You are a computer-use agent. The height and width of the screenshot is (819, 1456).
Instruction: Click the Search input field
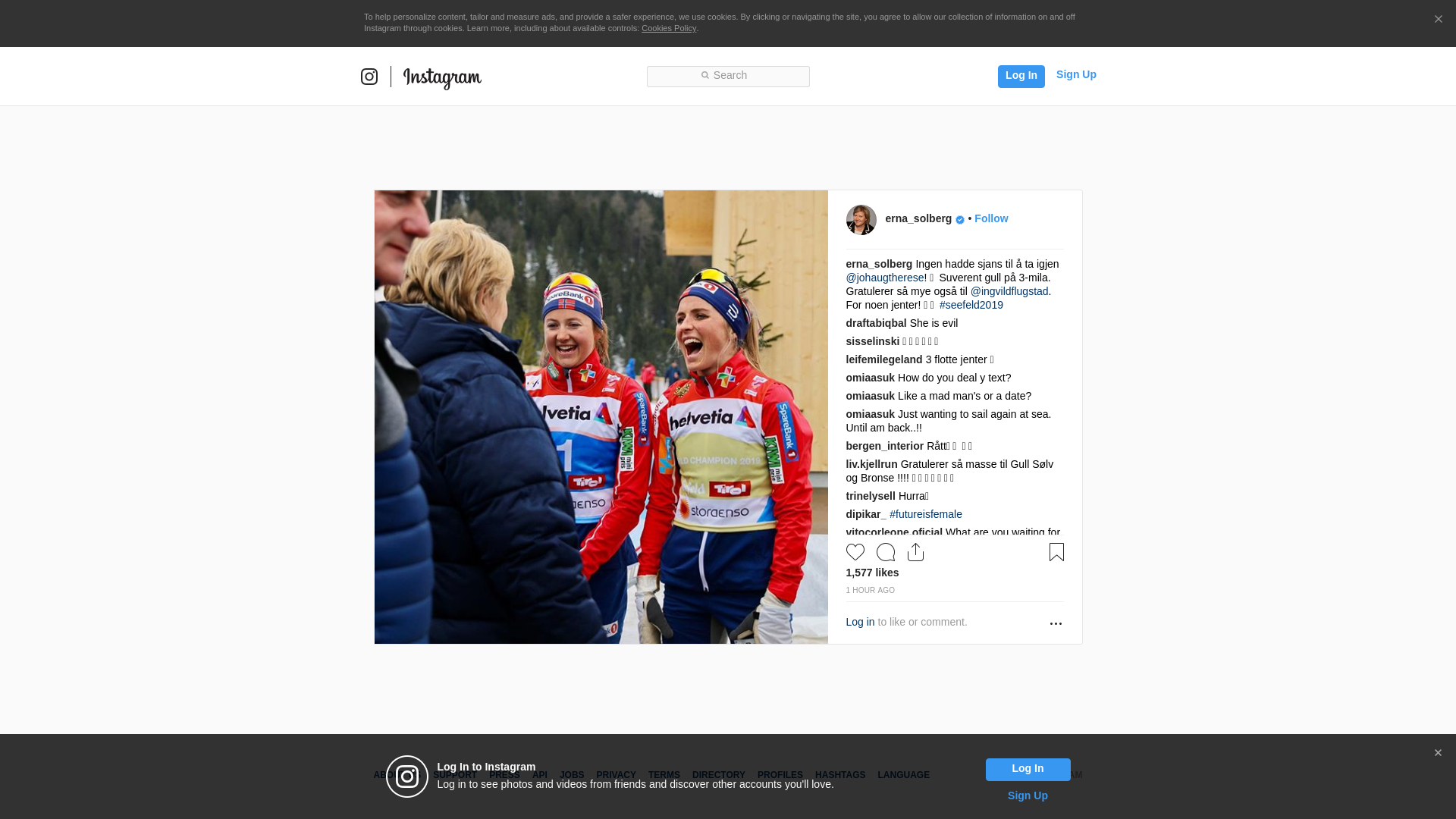pyautogui.click(x=728, y=76)
